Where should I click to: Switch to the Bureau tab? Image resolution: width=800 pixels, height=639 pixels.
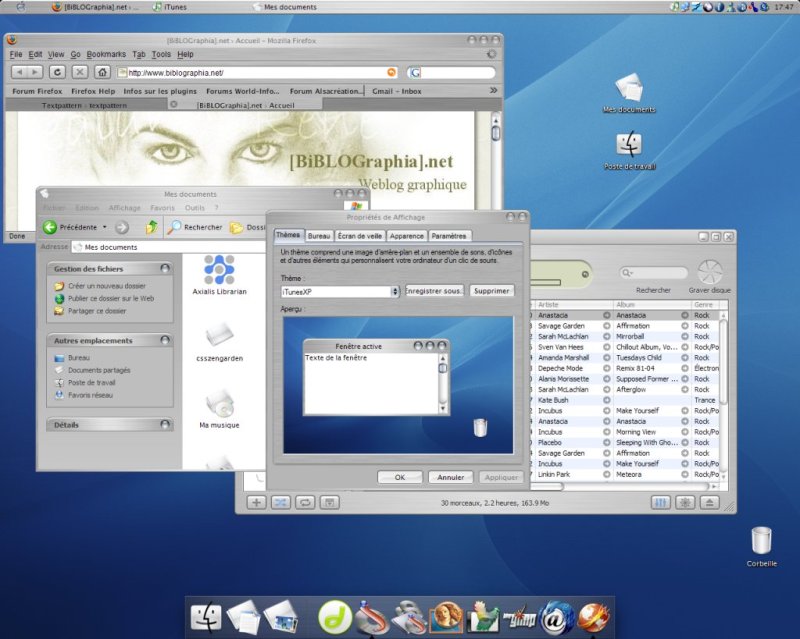(319, 236)
